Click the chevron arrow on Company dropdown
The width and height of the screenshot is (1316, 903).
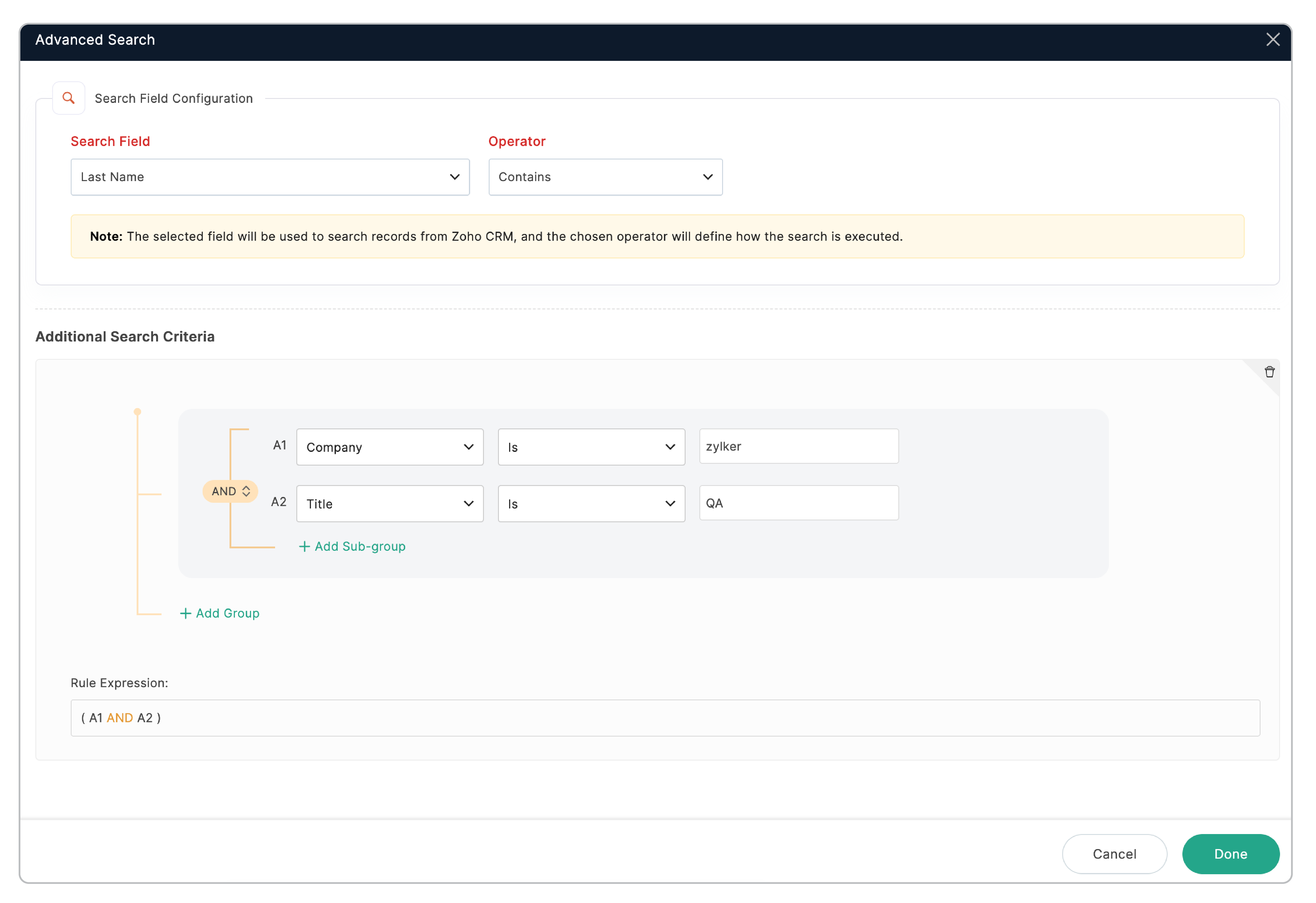[468, 447]
